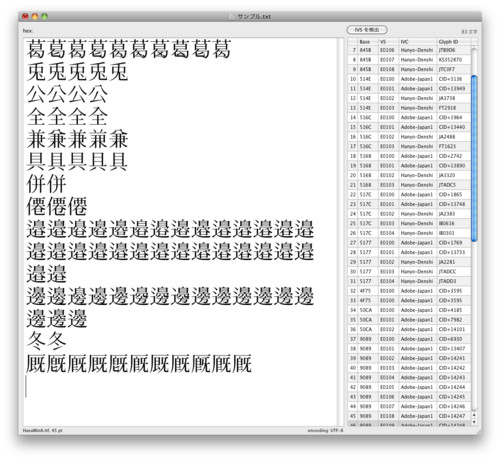Select row 15 with CID+13440
Image resolution: width=500 pixels, height=460 pixels.
[x=409, y=127]
